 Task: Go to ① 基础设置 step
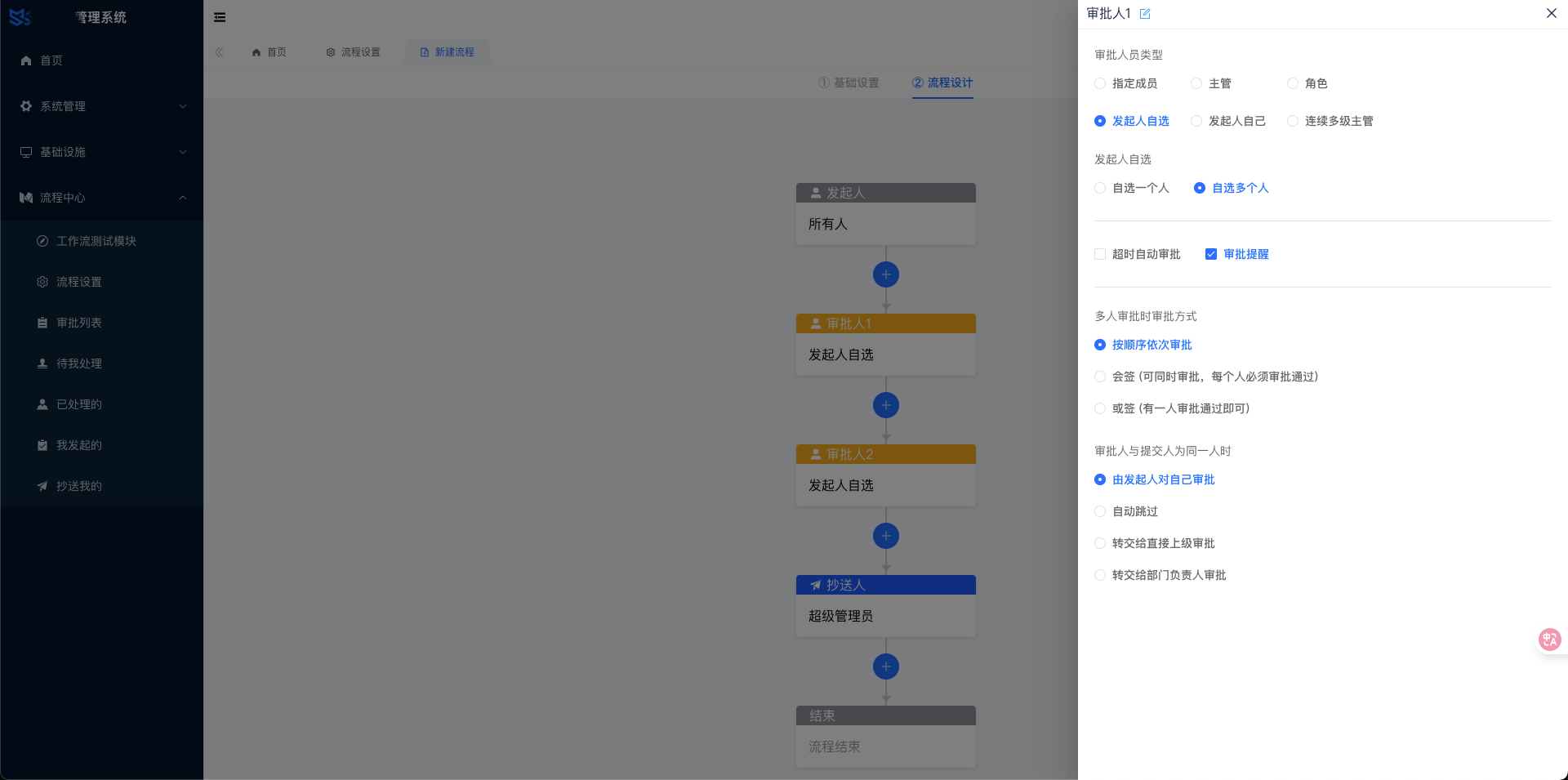[x=849, y=82]
